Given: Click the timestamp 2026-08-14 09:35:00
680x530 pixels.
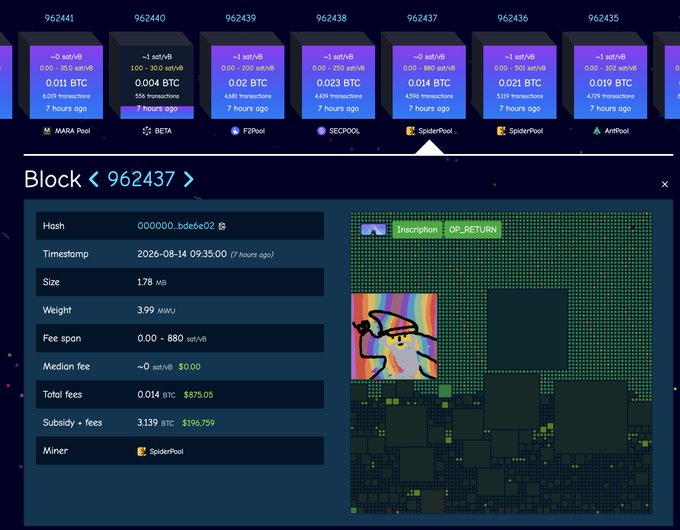Looking at the screenshot, I should pos(182,254).
